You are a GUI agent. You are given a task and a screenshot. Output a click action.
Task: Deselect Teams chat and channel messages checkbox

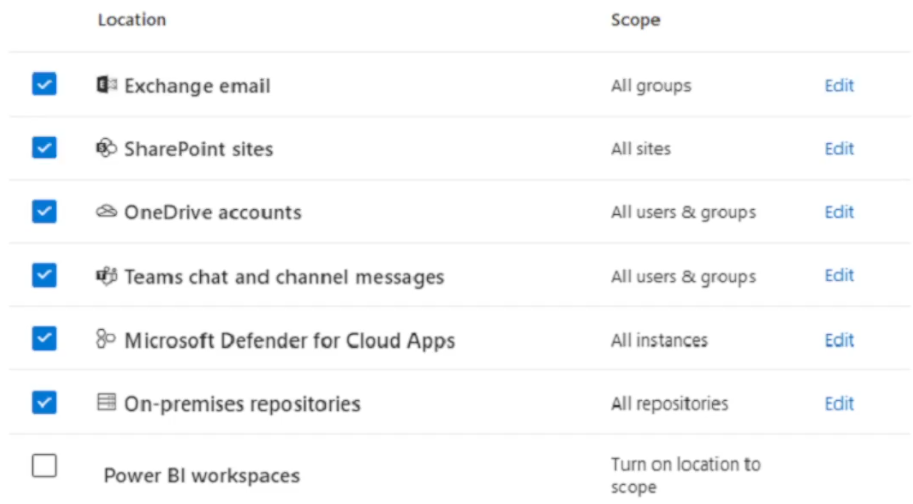tap(44, 275)
